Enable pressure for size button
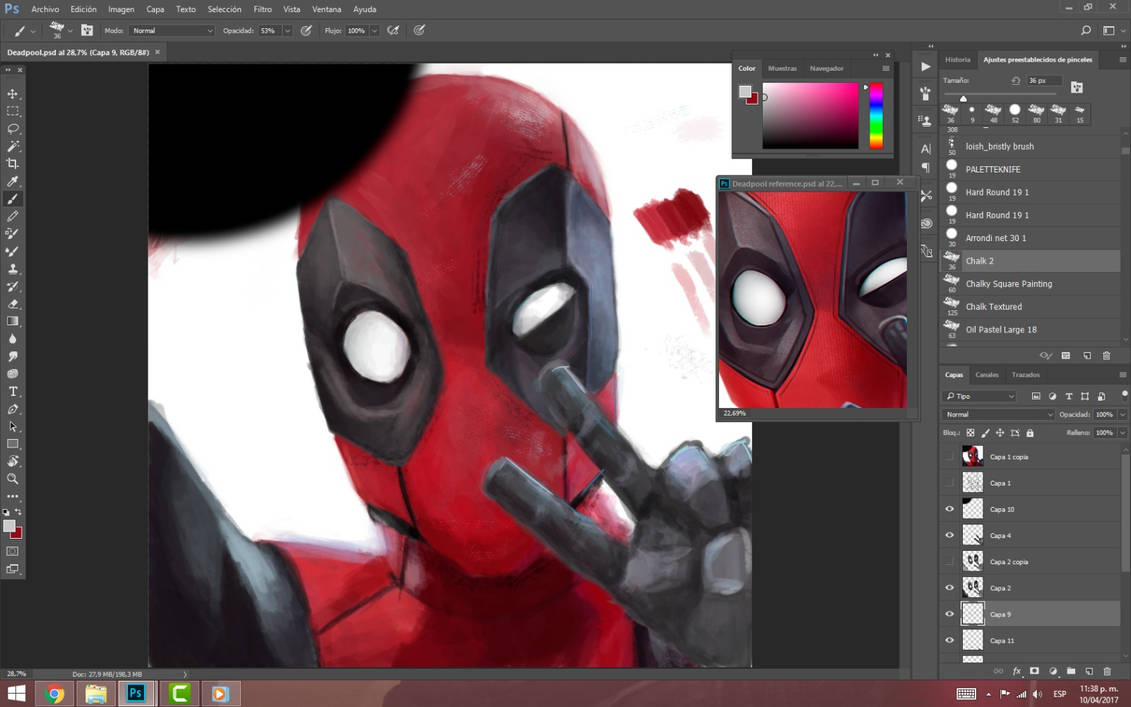 coord(419,30)
